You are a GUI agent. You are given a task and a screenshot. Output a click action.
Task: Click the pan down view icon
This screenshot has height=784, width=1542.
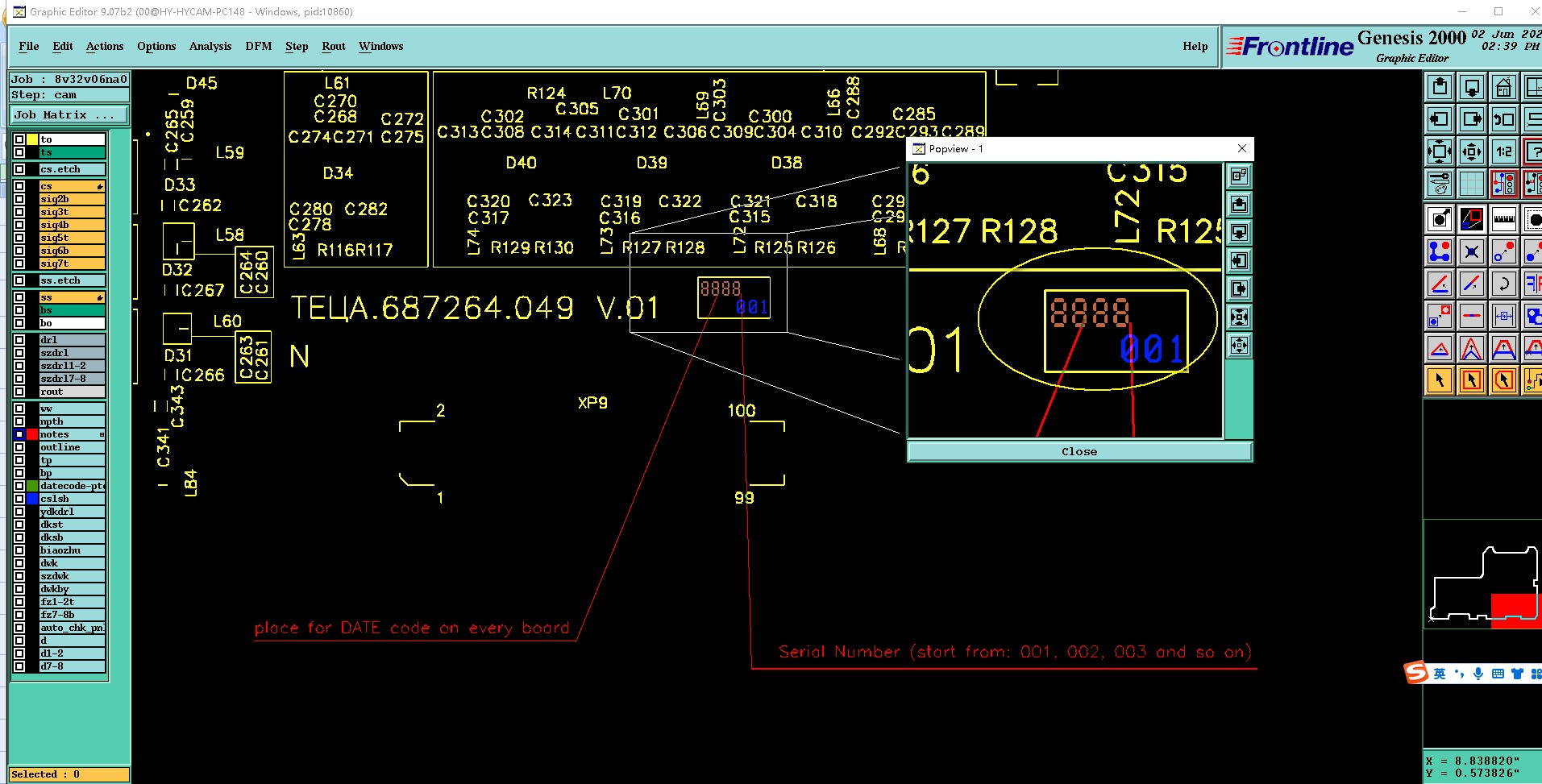click(x=1472, y=87)
